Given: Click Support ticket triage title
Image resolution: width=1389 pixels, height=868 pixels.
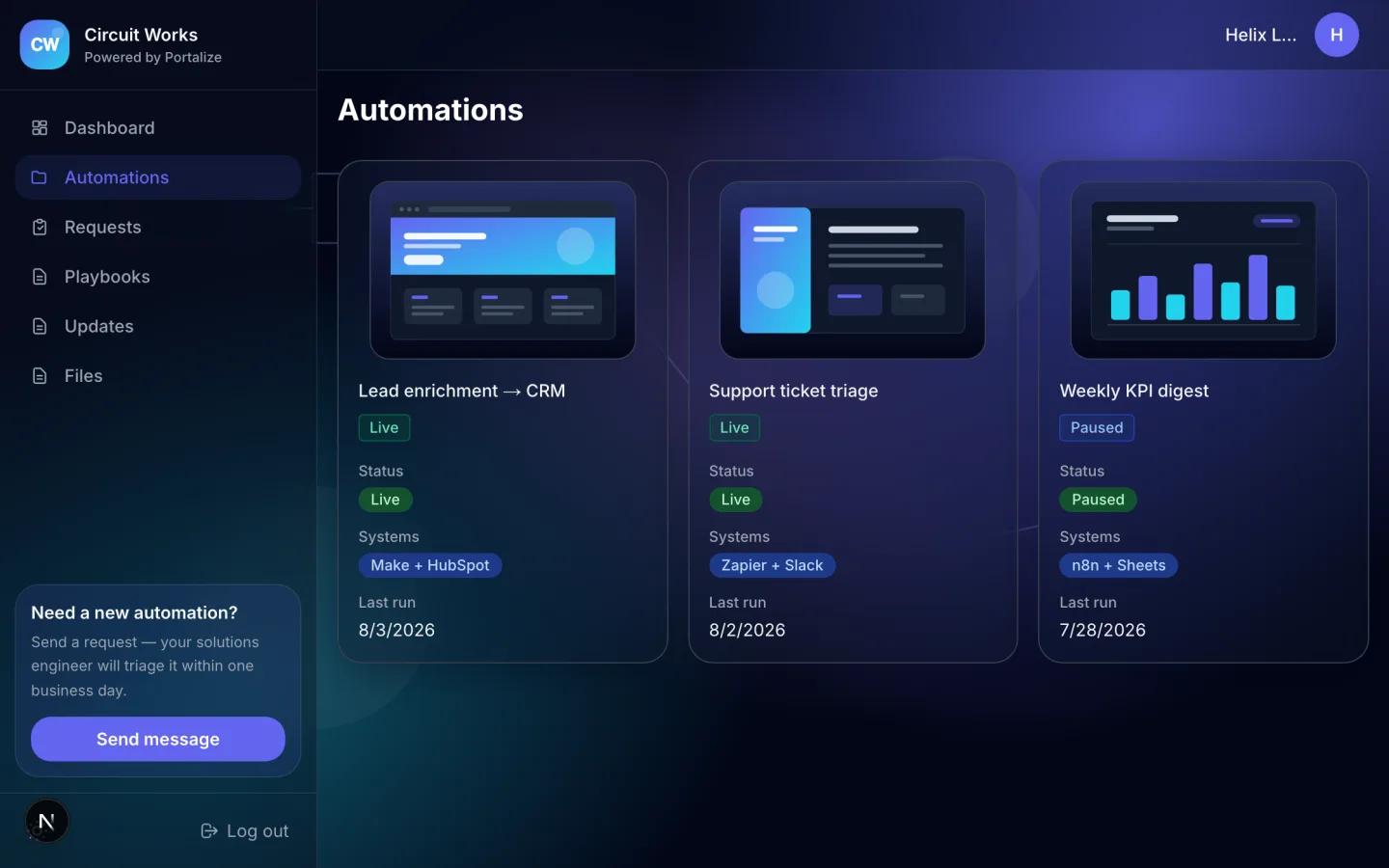Looking at the screenshot, I should tap(794, 391).
